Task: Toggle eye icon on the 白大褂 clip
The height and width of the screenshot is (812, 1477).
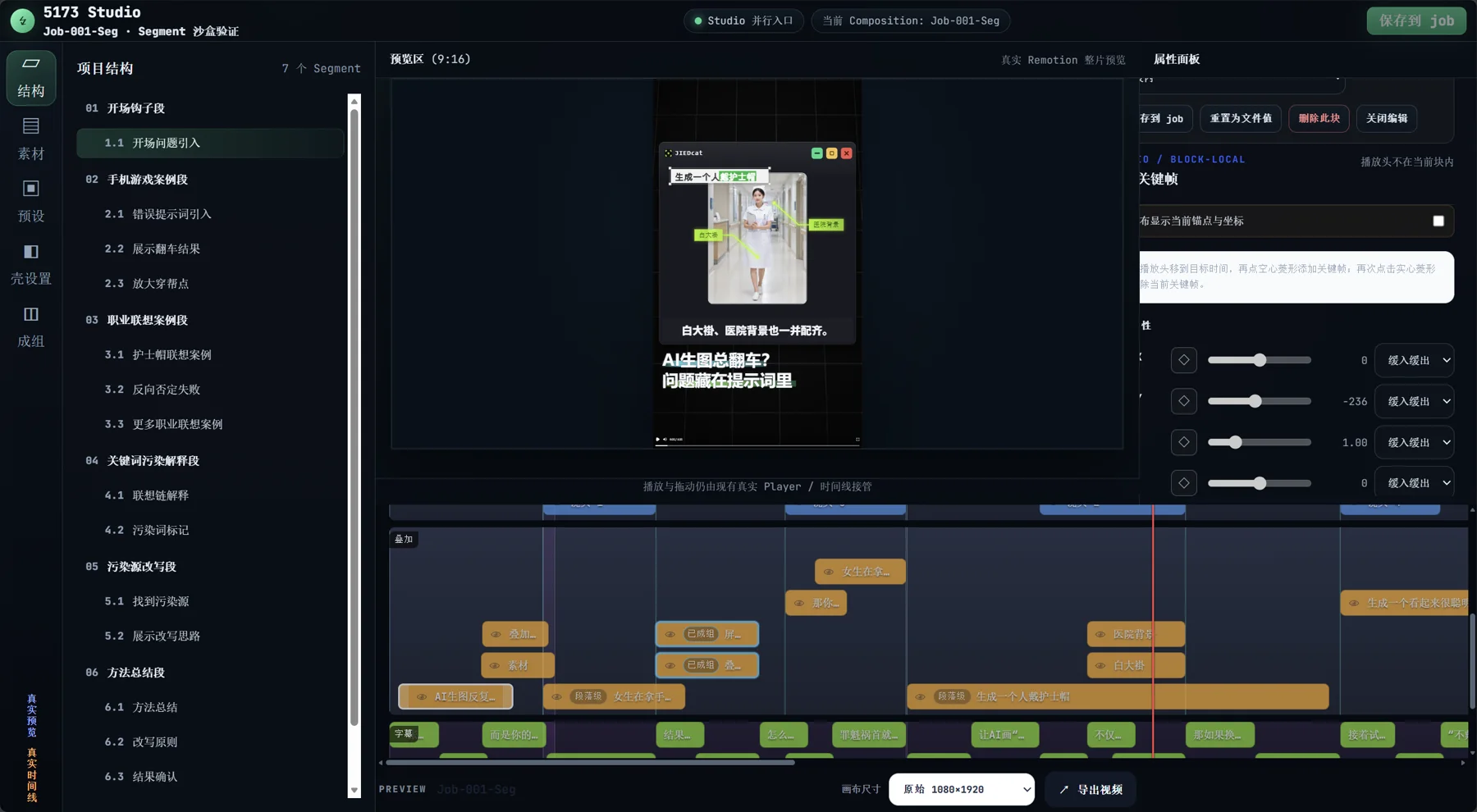Action: tap(1100, 665)
